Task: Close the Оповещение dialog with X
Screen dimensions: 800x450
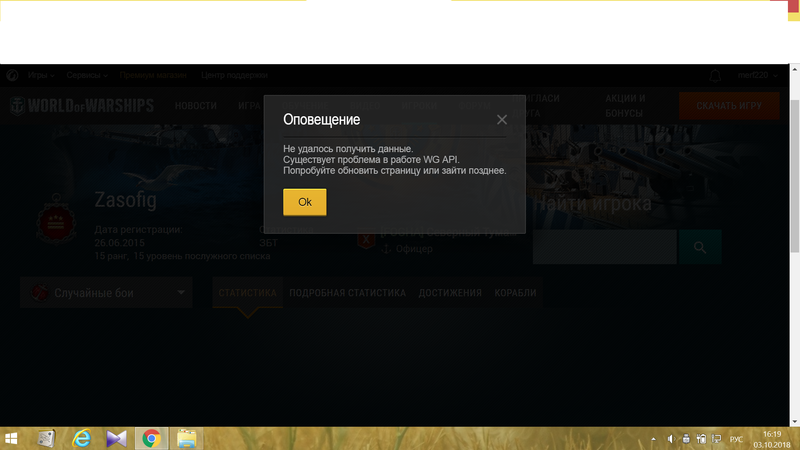Action: [x=502, y=119]
